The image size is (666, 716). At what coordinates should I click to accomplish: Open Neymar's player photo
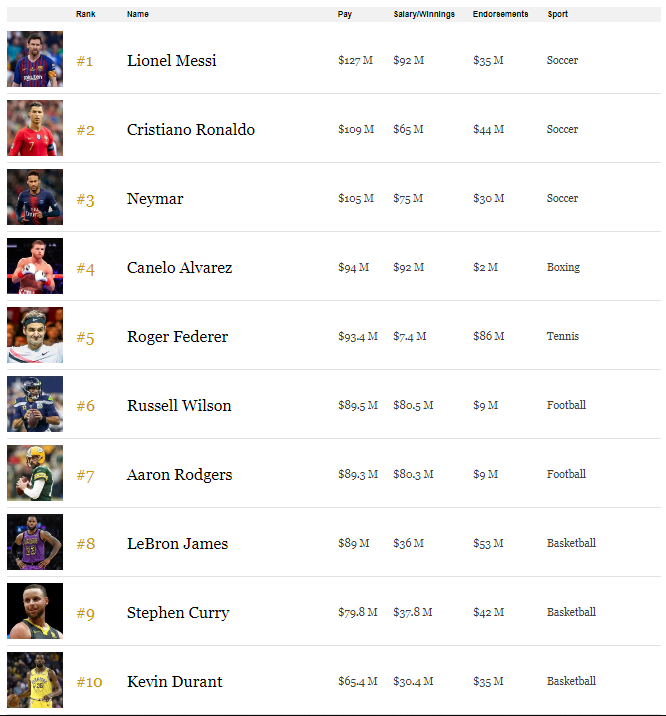[35, 197]
